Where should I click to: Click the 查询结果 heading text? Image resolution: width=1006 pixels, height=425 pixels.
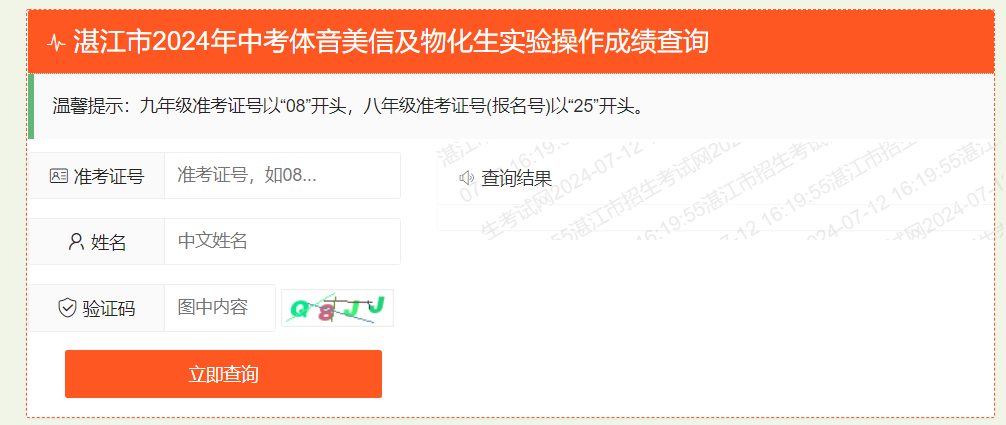point(516,178)
